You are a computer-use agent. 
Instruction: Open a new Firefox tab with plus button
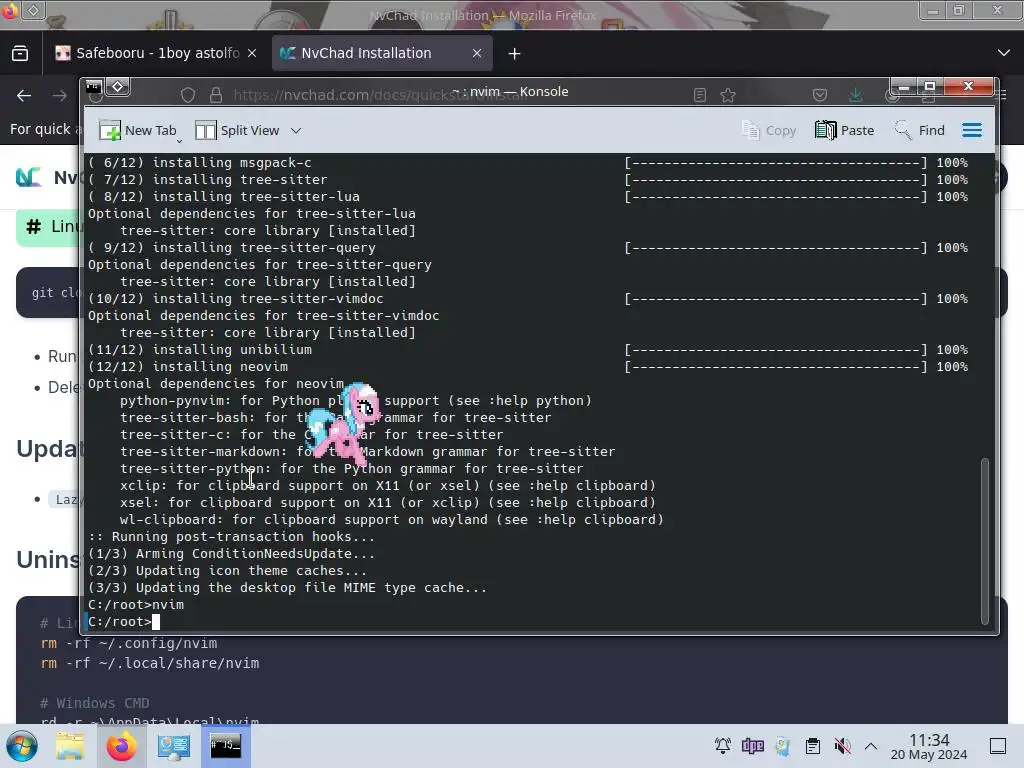coord(515,54)
